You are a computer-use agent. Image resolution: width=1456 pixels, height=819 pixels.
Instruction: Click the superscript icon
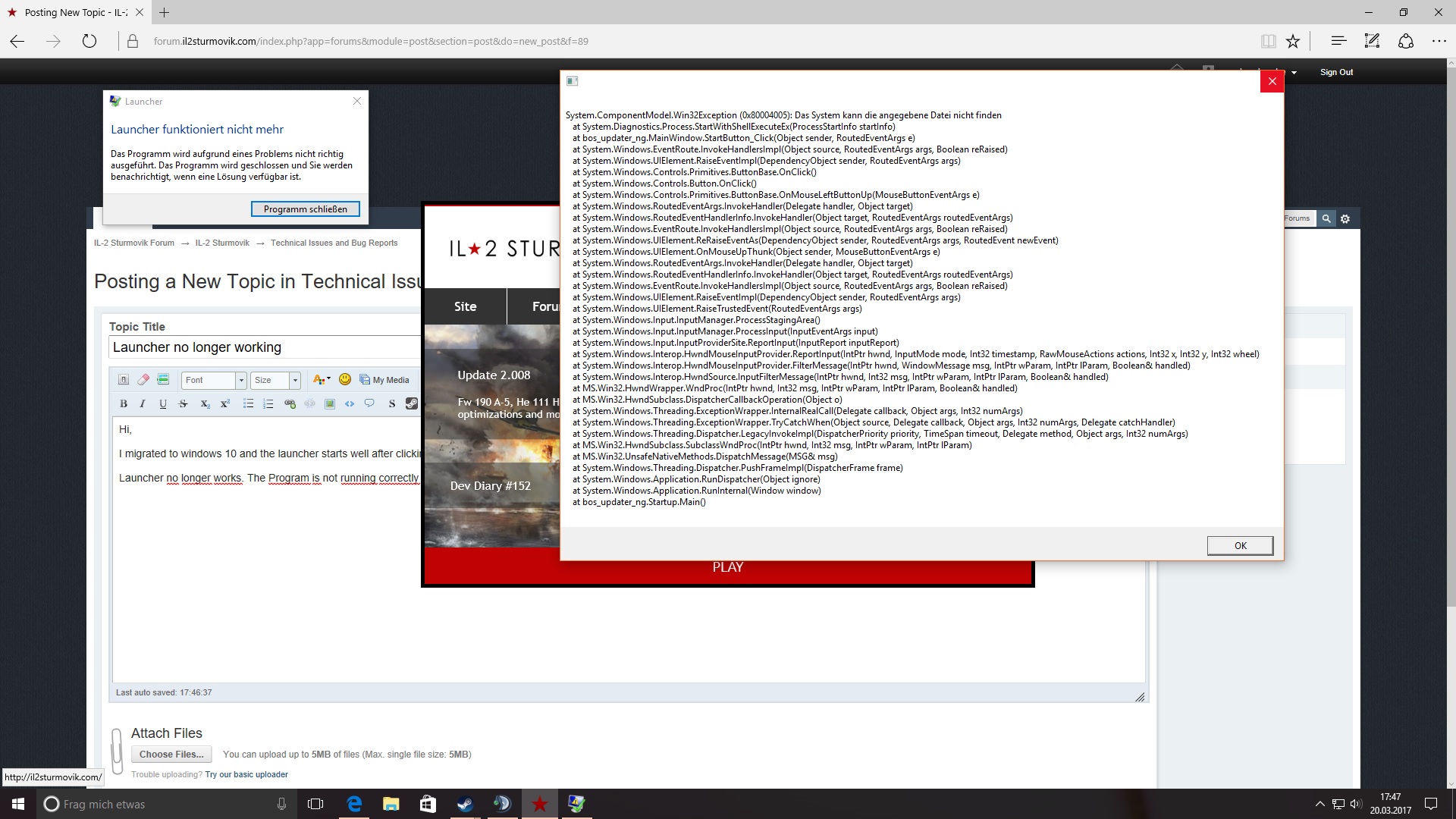[225, 404]
